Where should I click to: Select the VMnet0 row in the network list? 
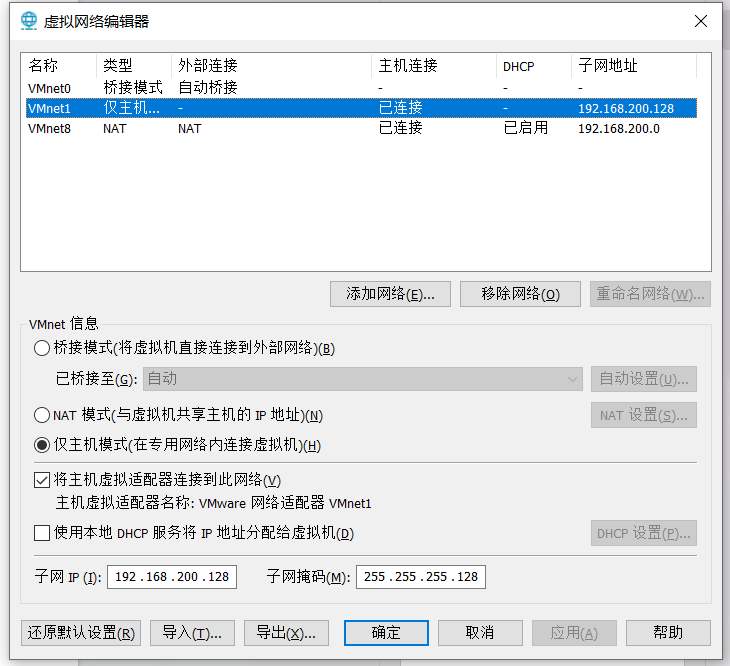pos(361,88)
